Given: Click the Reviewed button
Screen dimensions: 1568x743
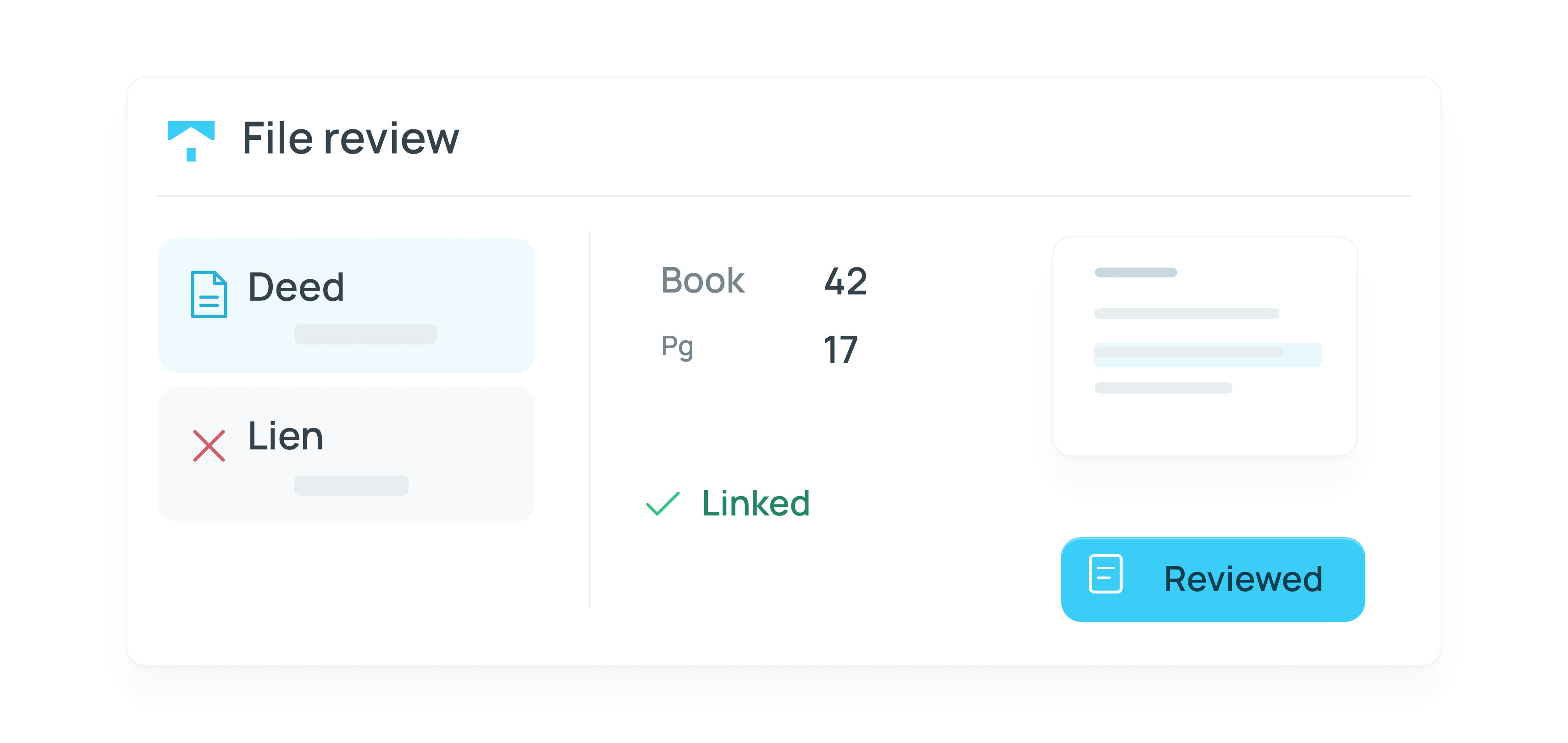Looking at the screenshot, I should pos(1213,579).
